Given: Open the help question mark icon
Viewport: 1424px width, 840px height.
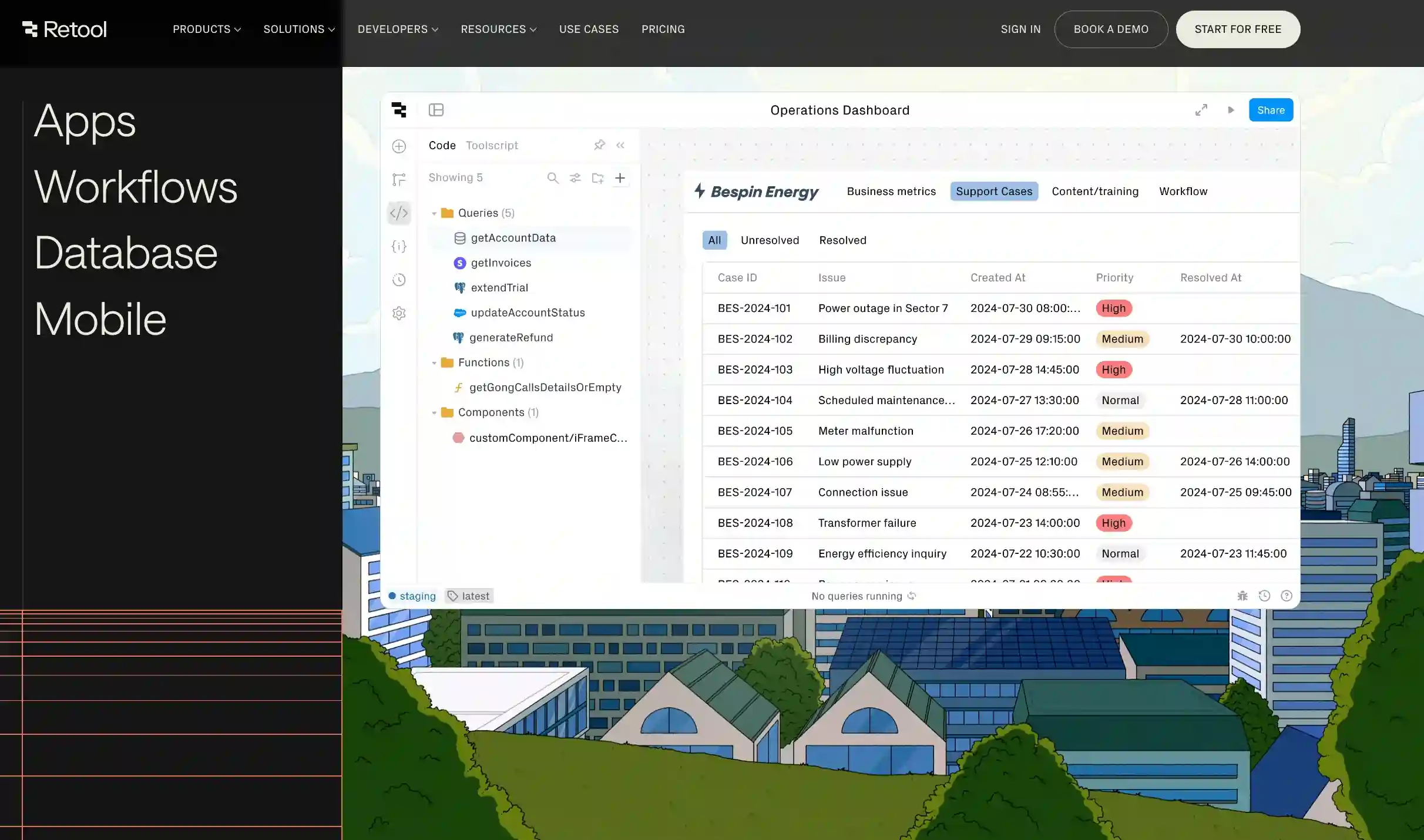Looking at the screenshot, I should 1287,596.
